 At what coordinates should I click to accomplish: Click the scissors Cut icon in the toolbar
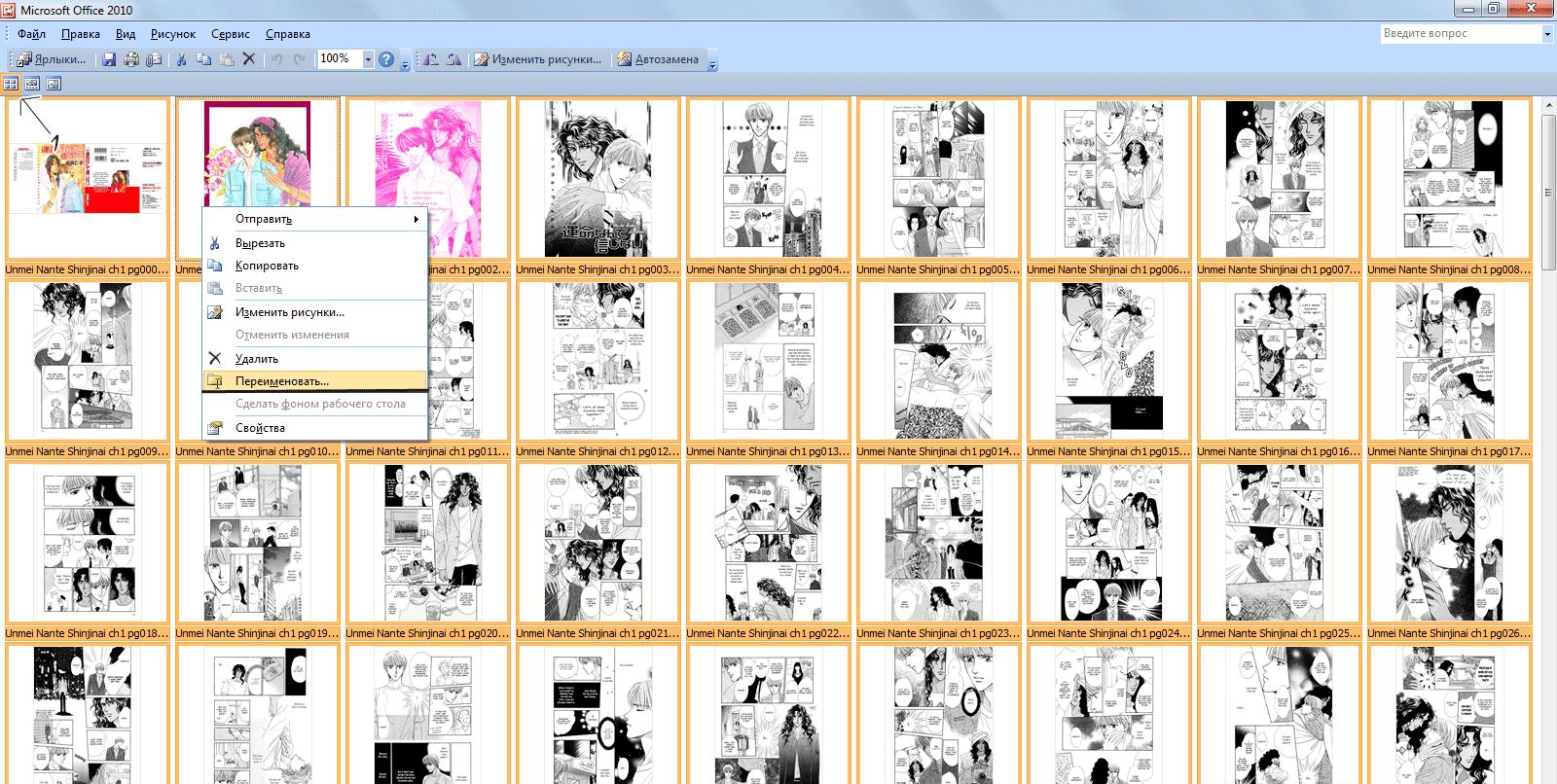coord(181,59)
